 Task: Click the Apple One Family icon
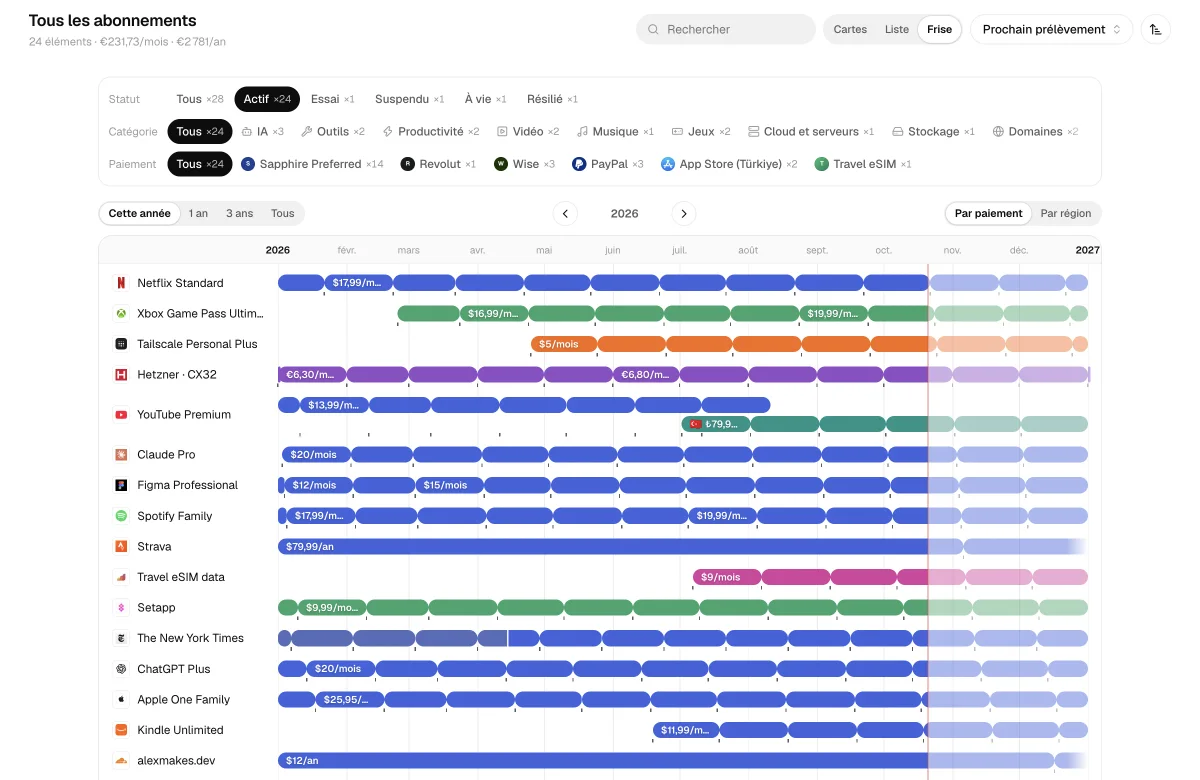[x=121, y=700]
